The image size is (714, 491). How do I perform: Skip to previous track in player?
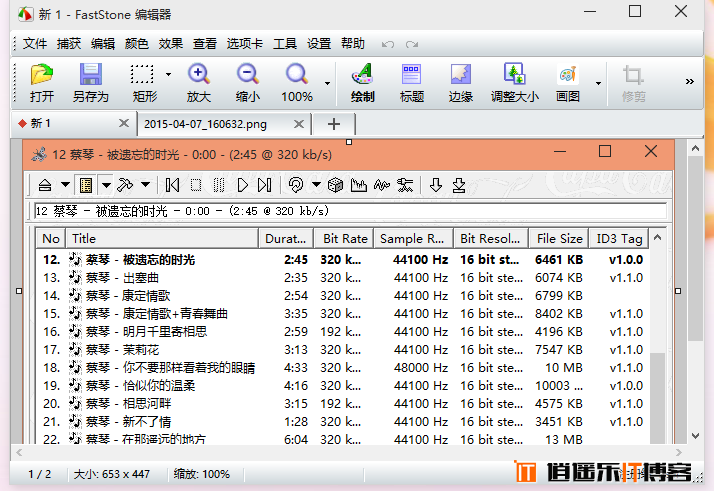172,185
